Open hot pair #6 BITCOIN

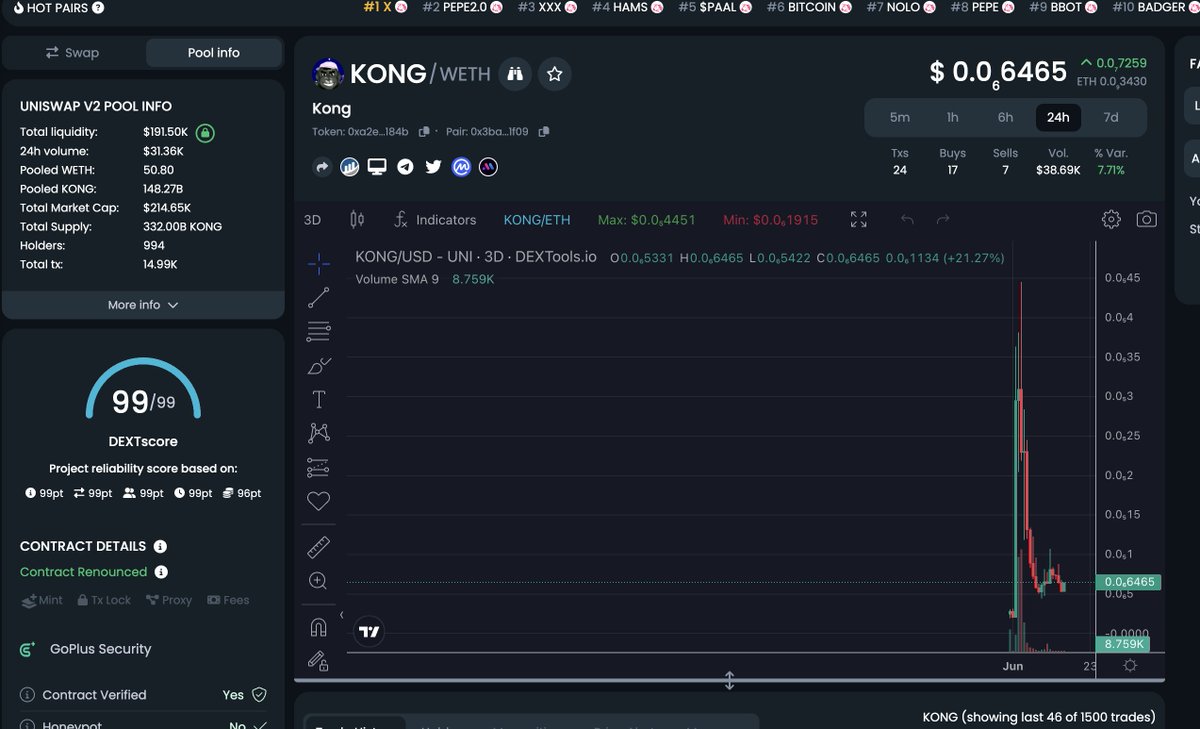[808, 7]
